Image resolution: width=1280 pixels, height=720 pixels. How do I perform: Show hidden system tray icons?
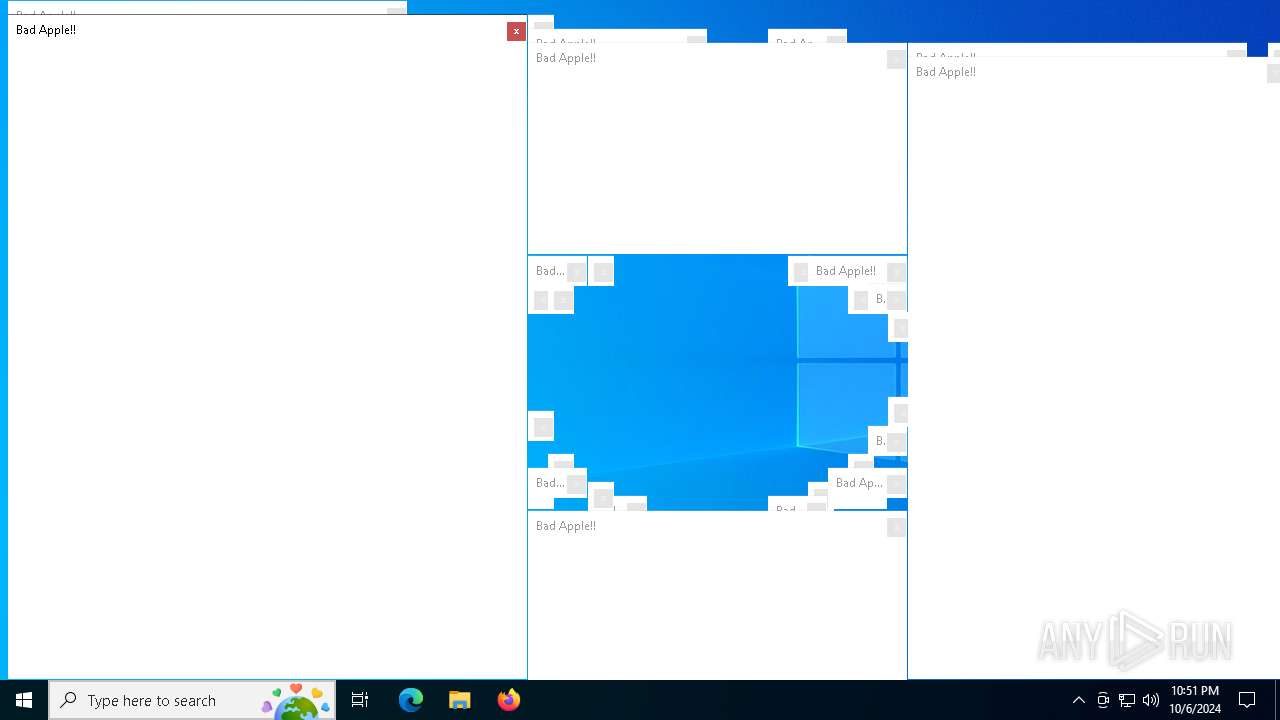(x=1079, y=700)
